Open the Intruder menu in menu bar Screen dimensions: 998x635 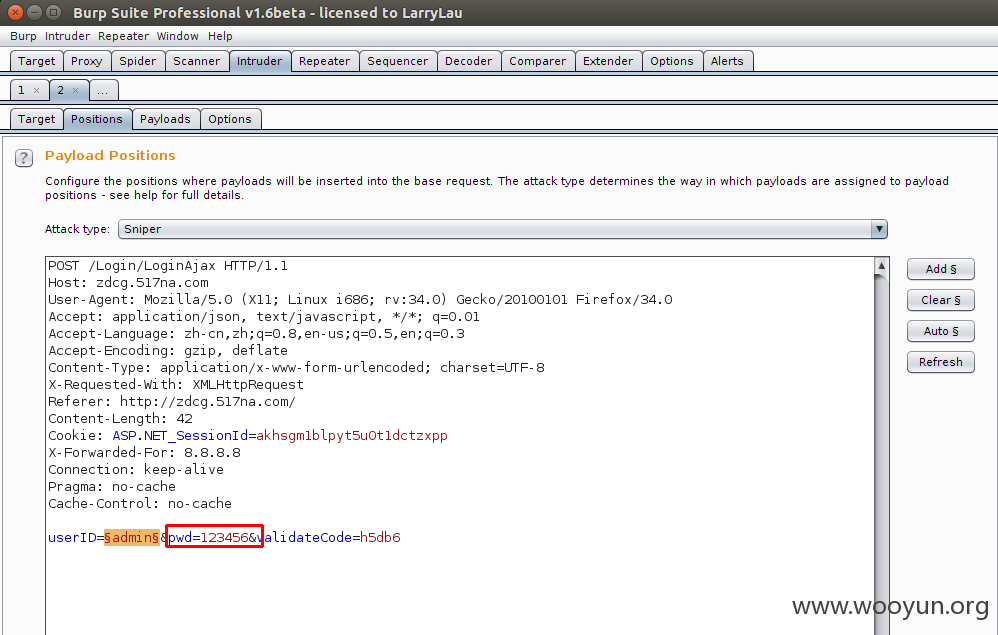click(x=67, y=36)
